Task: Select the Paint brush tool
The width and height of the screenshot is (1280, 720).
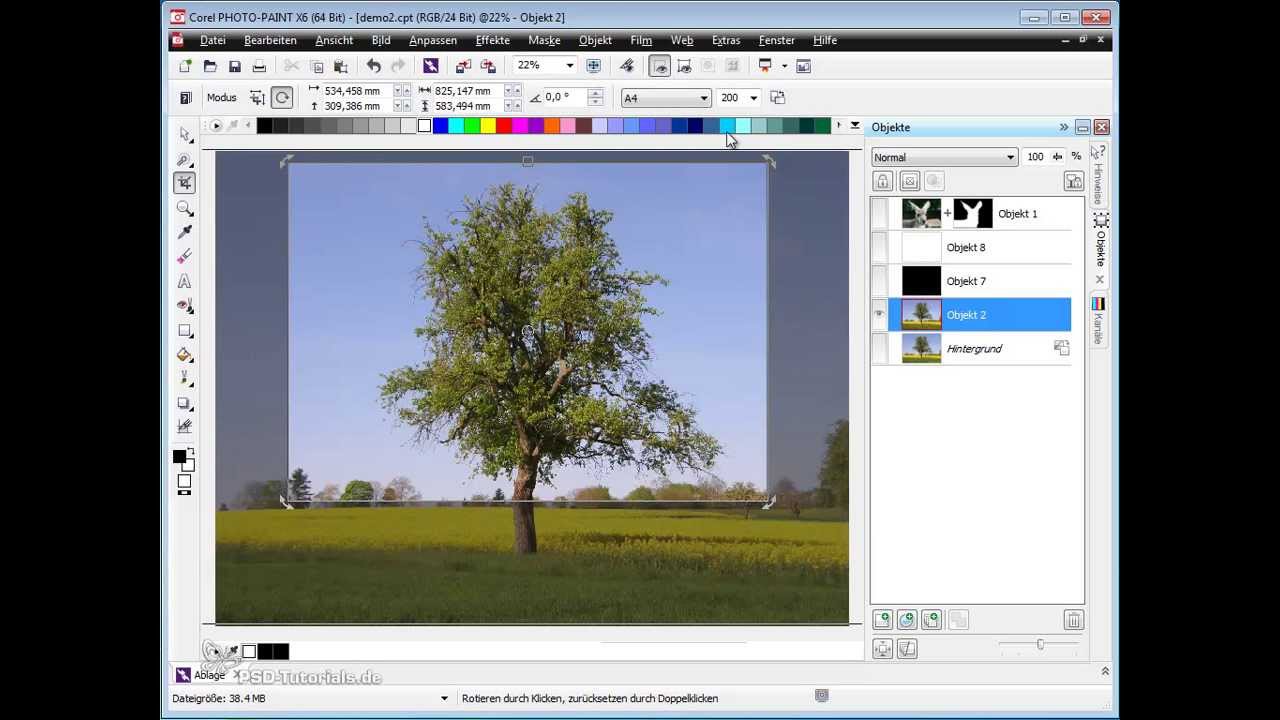Action: (x=185, y=378)
